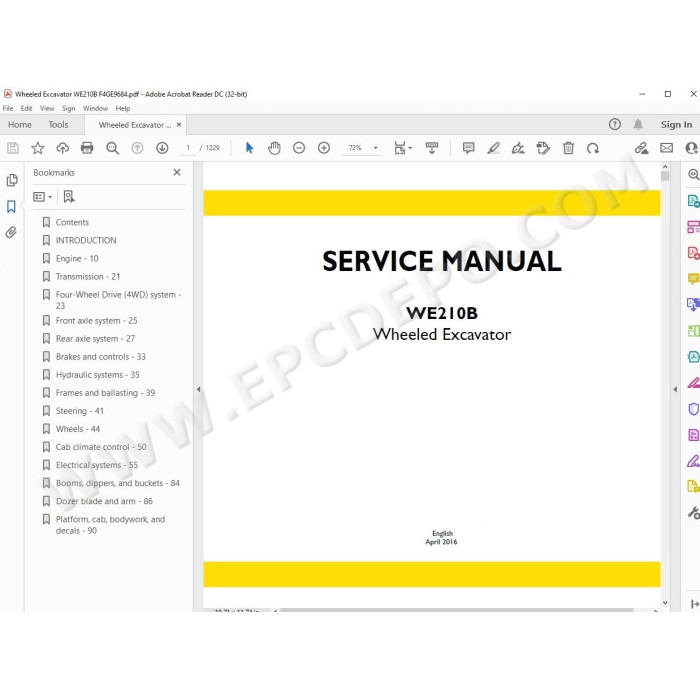Image resolution: width=700 pixels, height=700 pixels.
Task: Expand the right tools pane arrow
Action: [675, 389]
